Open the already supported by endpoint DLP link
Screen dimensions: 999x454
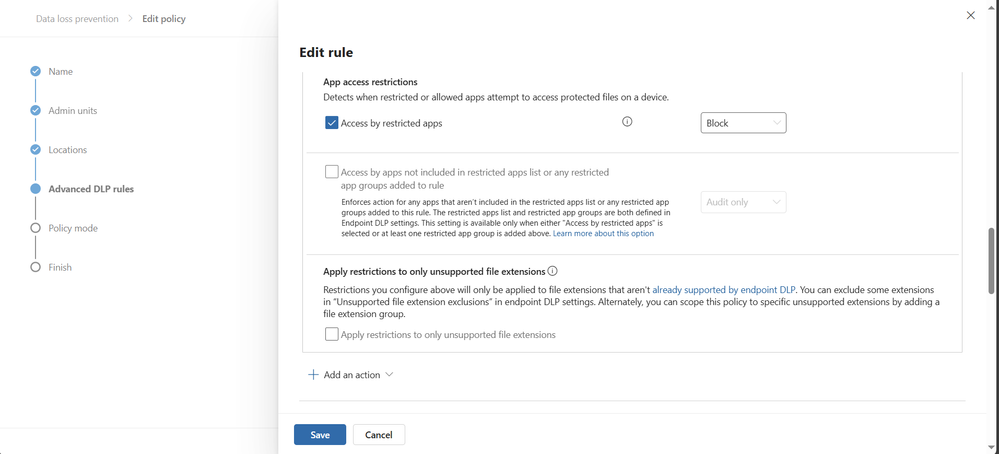coord(724,289)
